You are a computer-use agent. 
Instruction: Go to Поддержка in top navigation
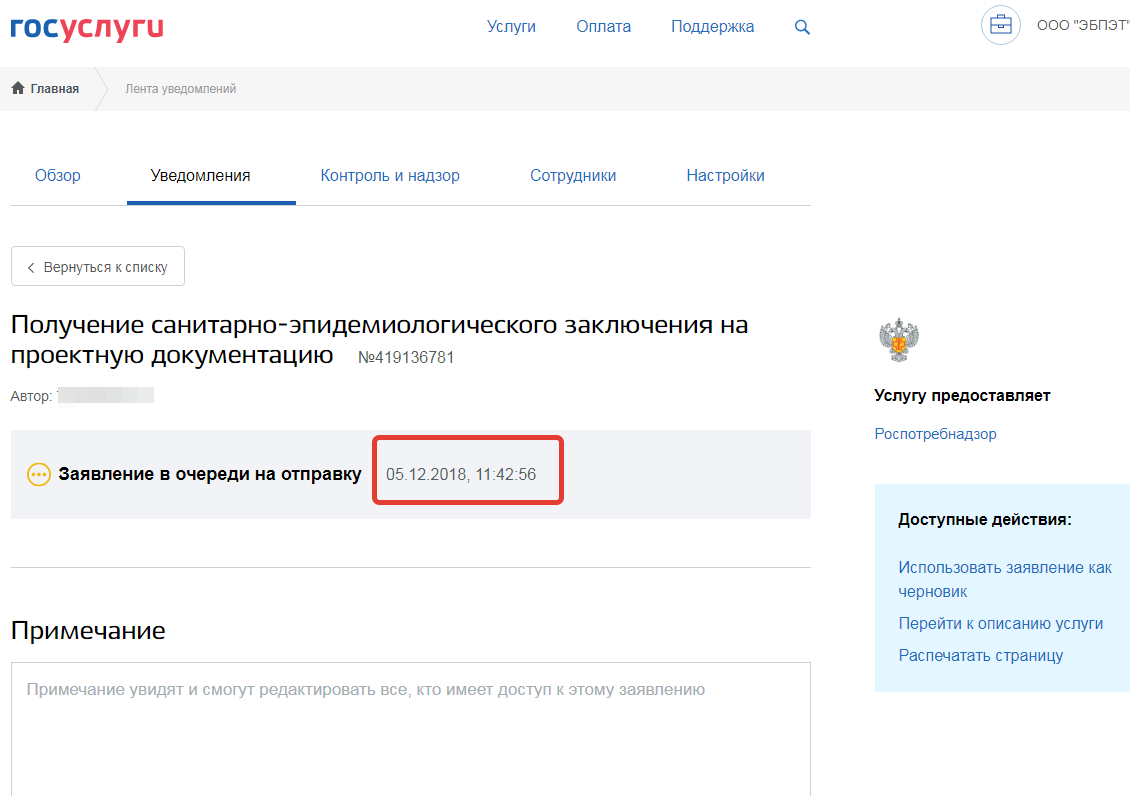pyautogui.click(x=712, y=27)
